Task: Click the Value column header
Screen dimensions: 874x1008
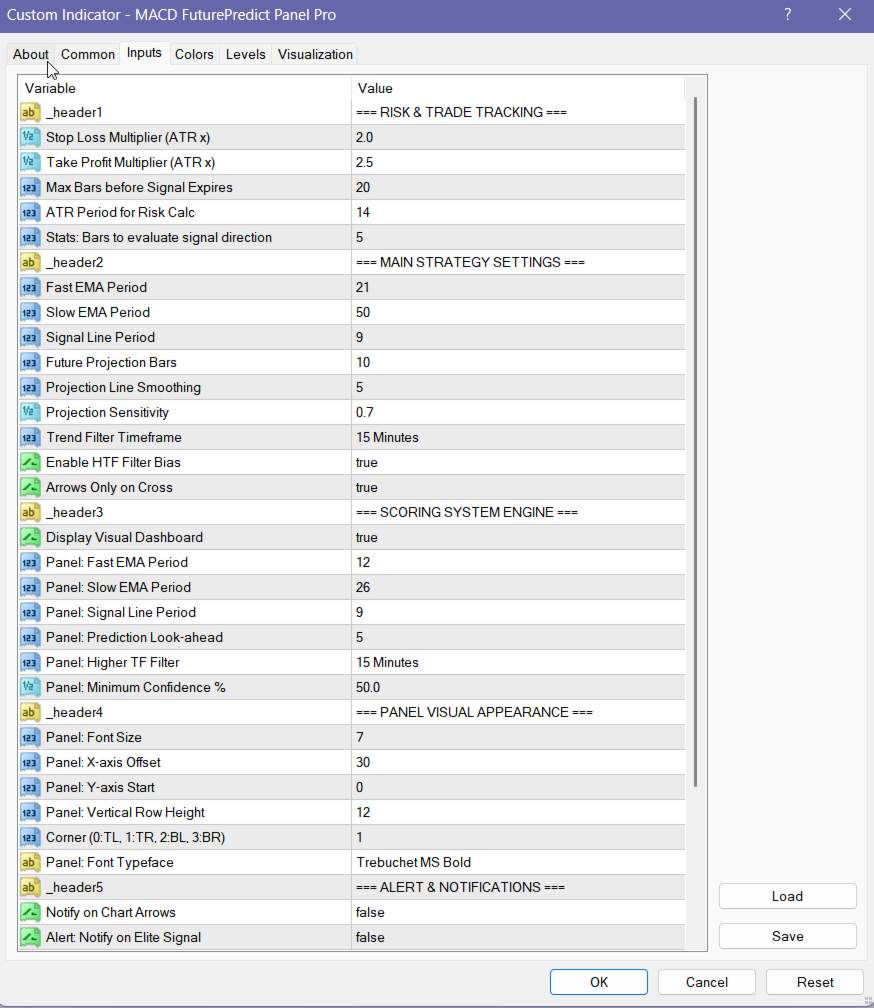Action: (518, 88)
